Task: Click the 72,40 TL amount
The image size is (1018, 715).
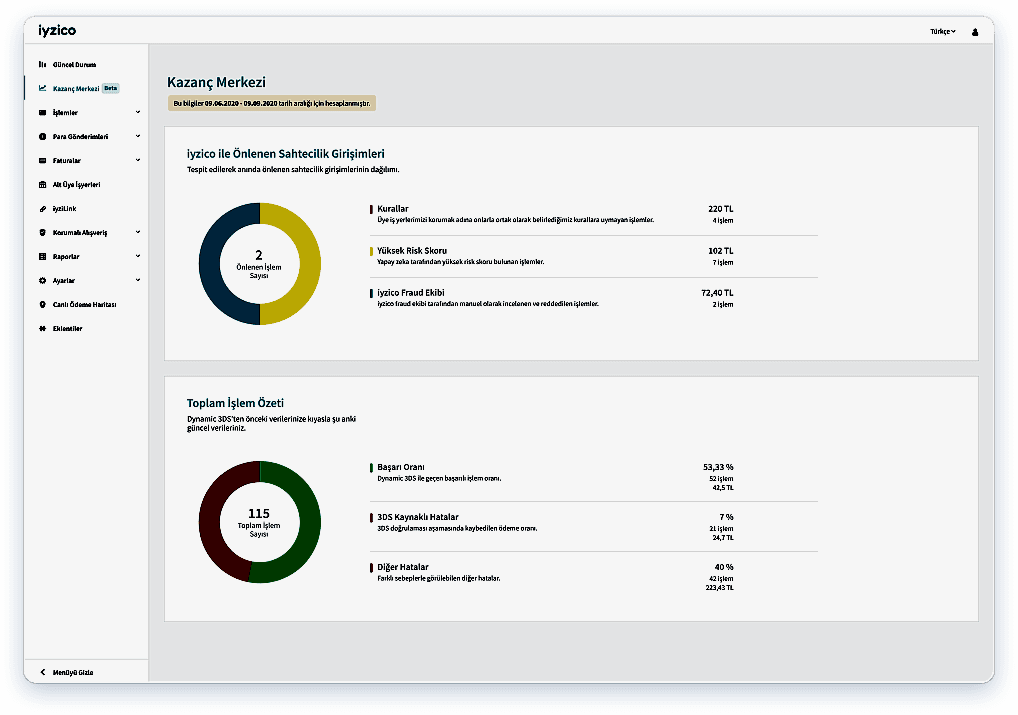Action: point(717,293)
